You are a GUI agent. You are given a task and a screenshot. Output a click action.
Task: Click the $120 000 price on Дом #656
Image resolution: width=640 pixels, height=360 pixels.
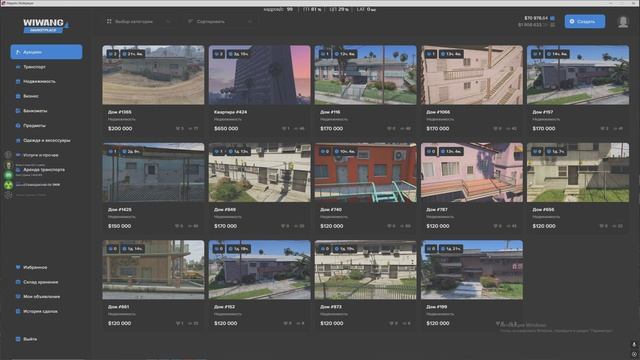(x=544, y=226)
